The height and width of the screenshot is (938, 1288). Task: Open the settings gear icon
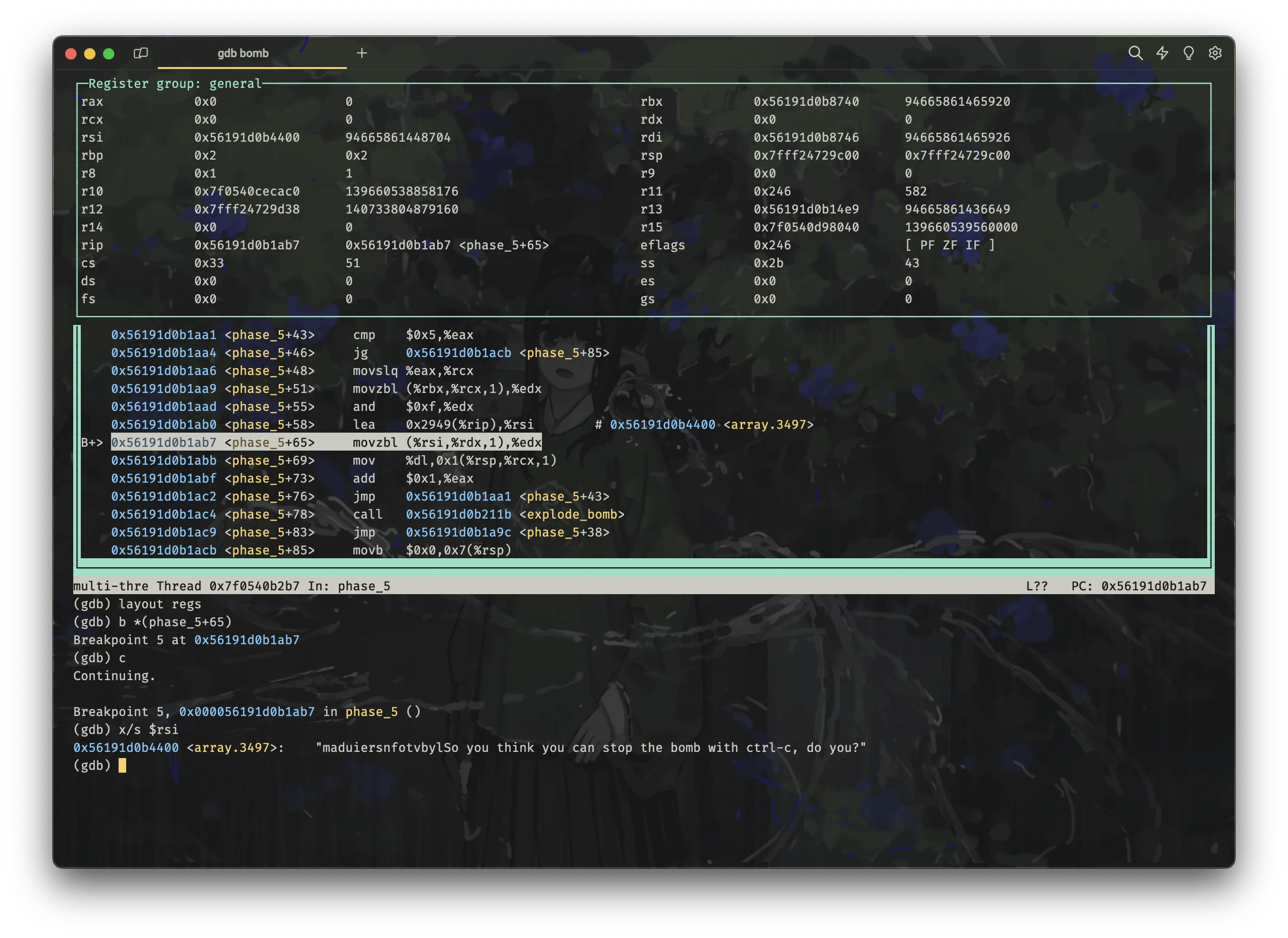(1215, 53)
